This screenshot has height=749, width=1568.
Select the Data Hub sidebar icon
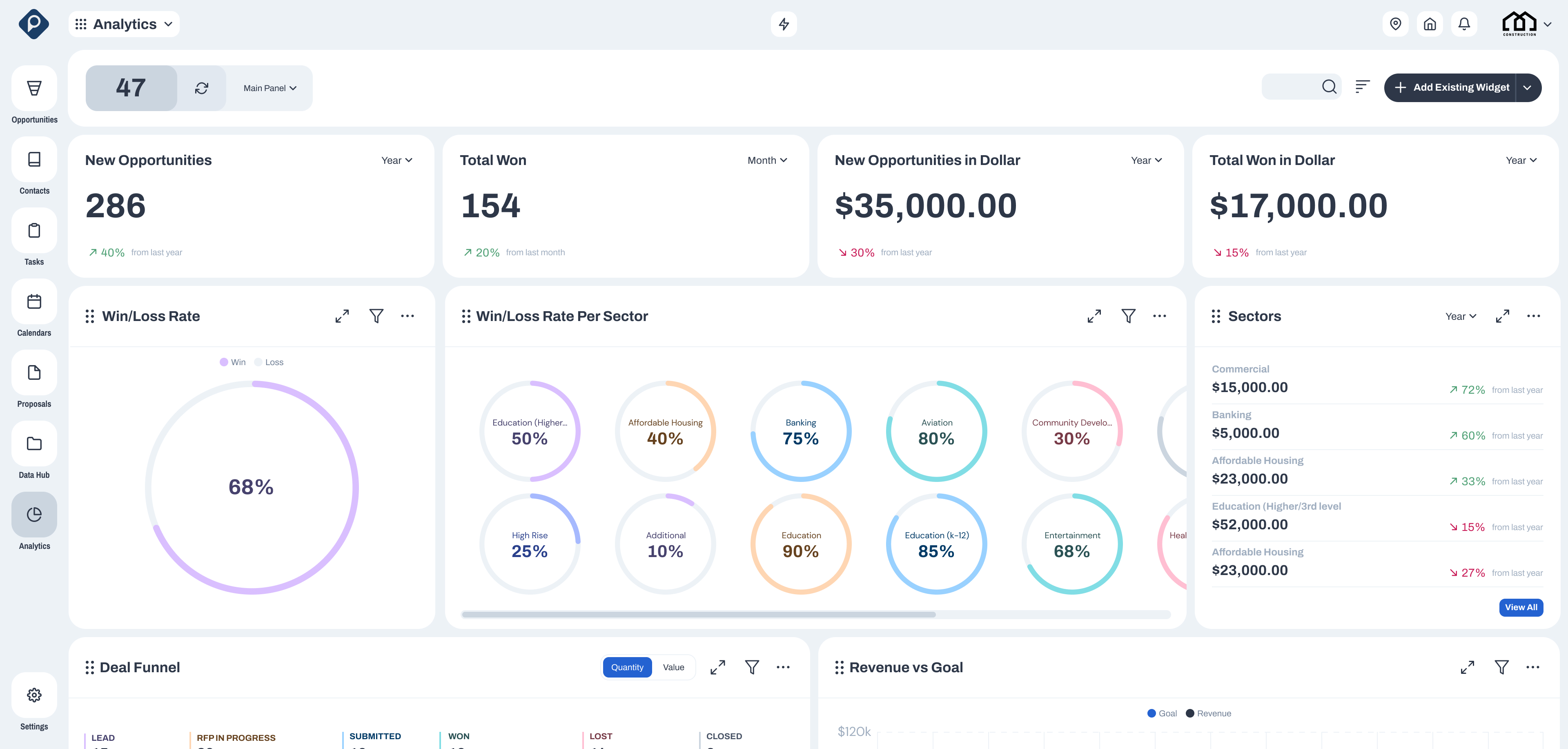click(x=34, y=443)
